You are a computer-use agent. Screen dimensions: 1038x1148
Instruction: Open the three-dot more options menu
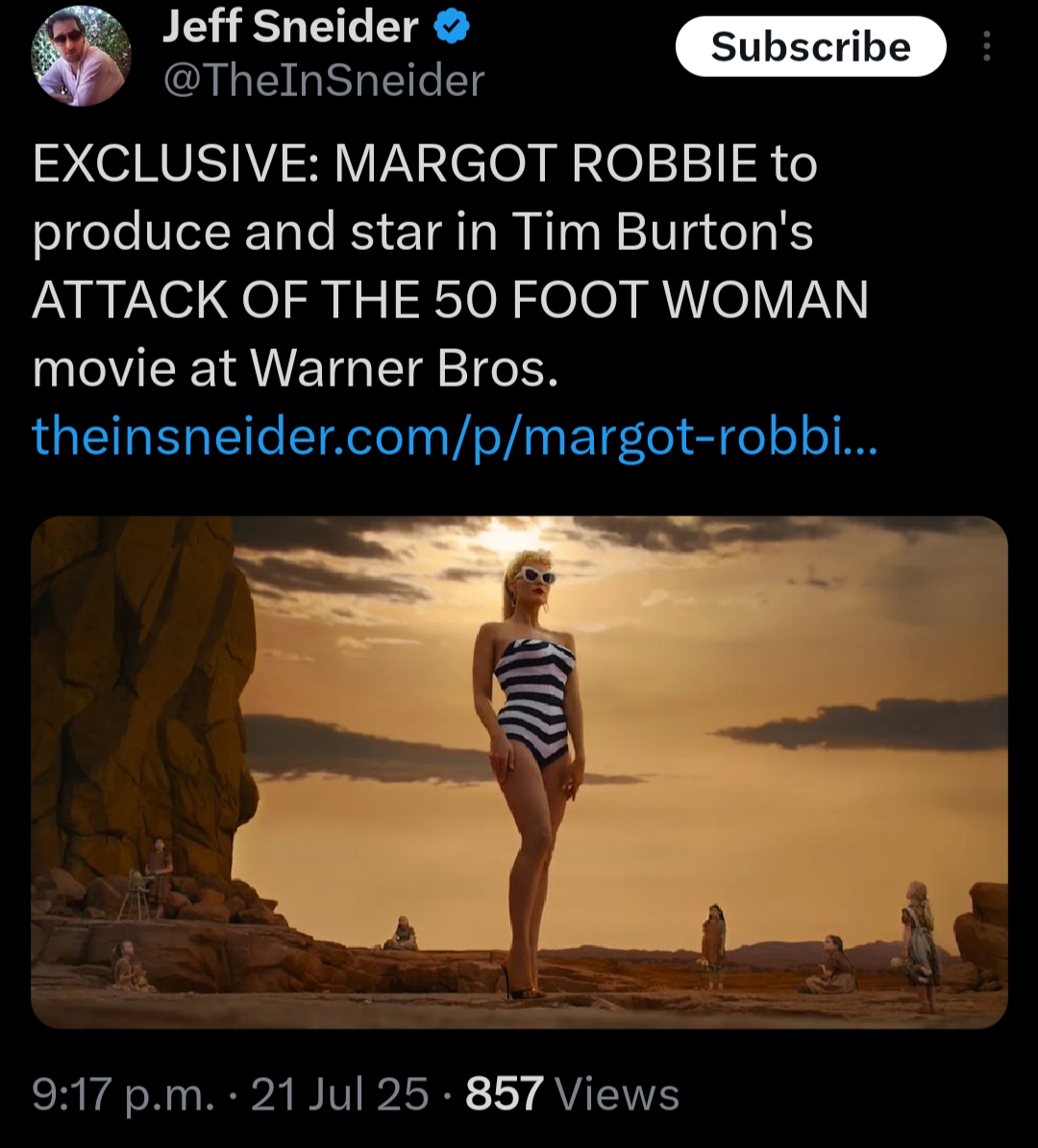pos(986,46)
